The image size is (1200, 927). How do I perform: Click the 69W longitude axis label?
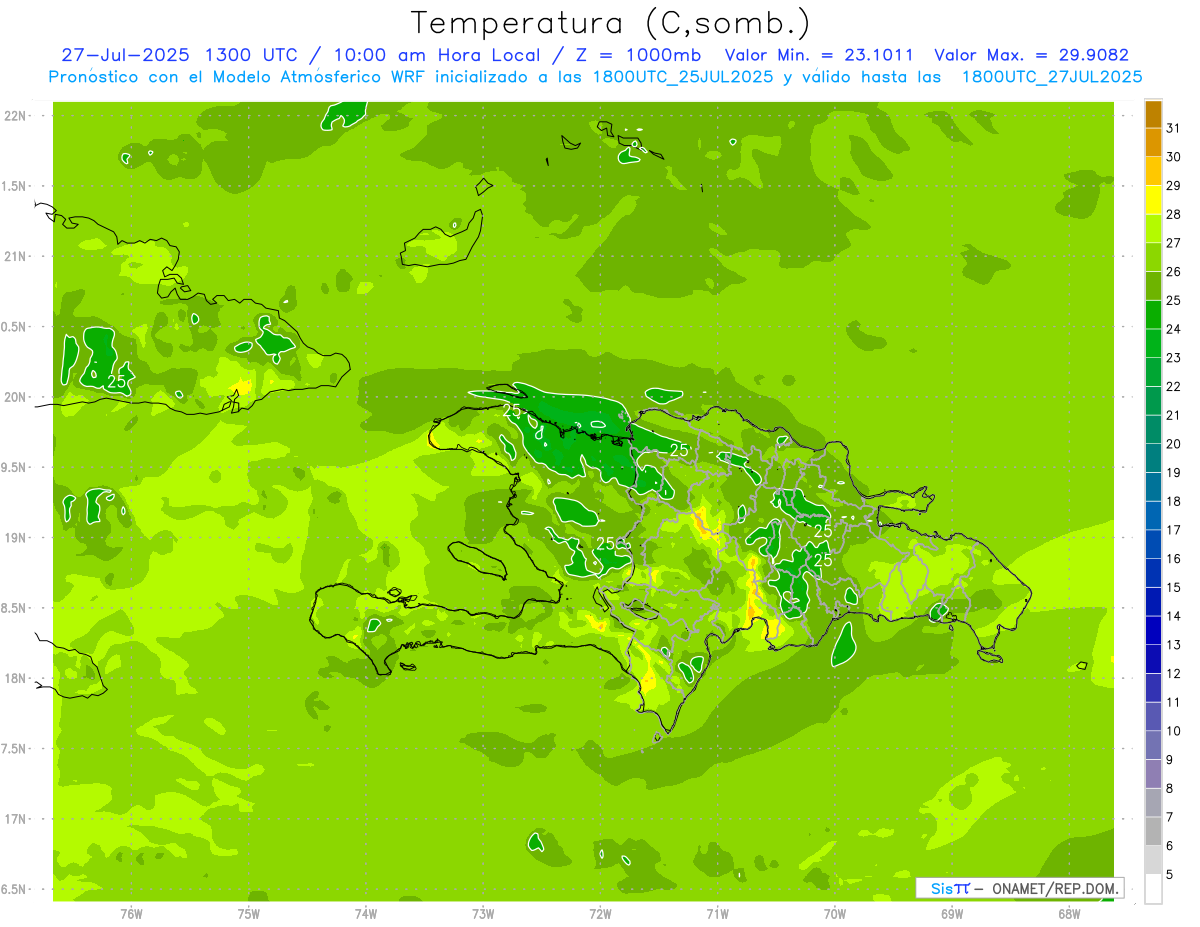[952, 914]
